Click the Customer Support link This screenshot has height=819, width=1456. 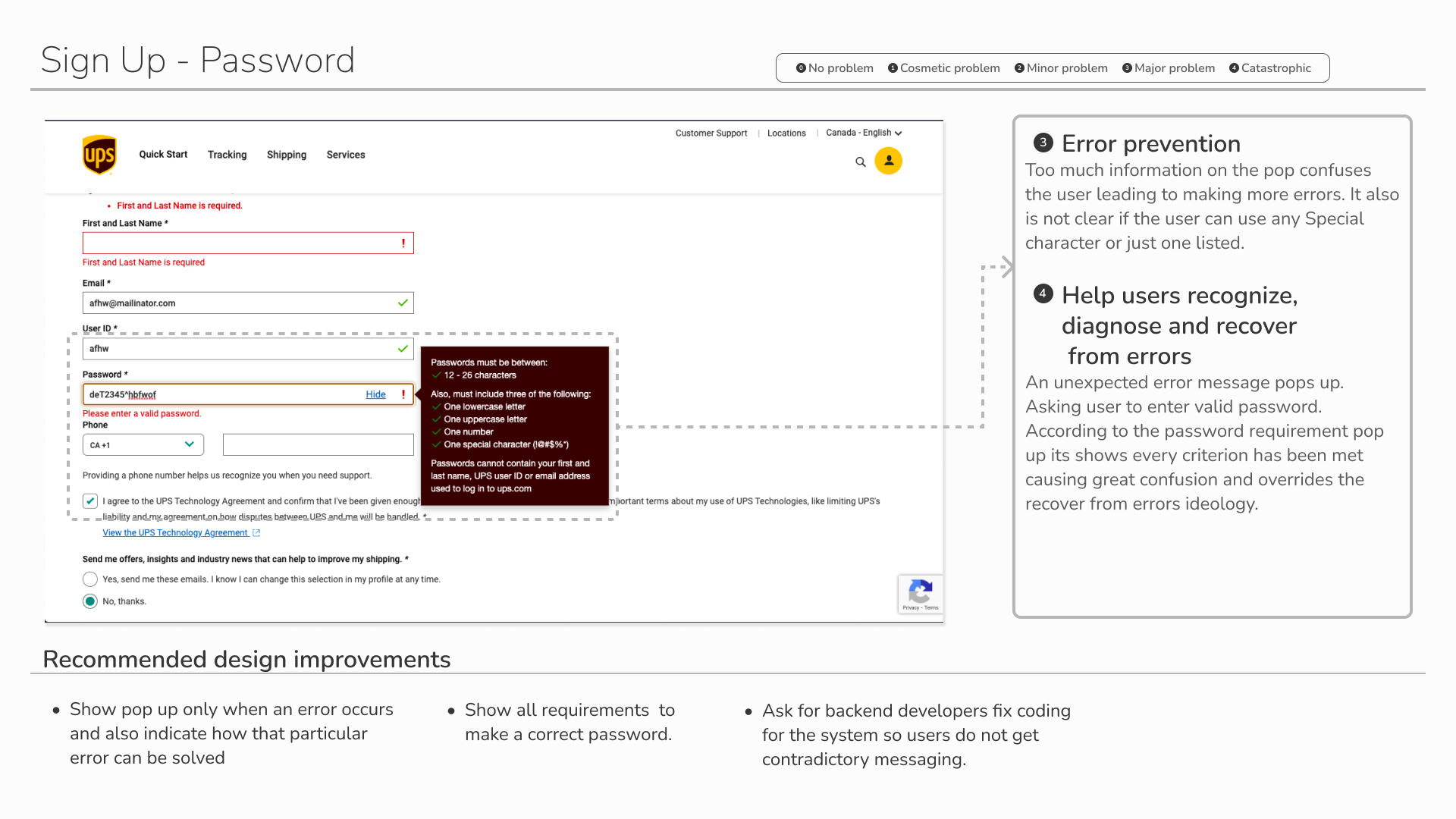pyautogui.click(x=711, y=133)
